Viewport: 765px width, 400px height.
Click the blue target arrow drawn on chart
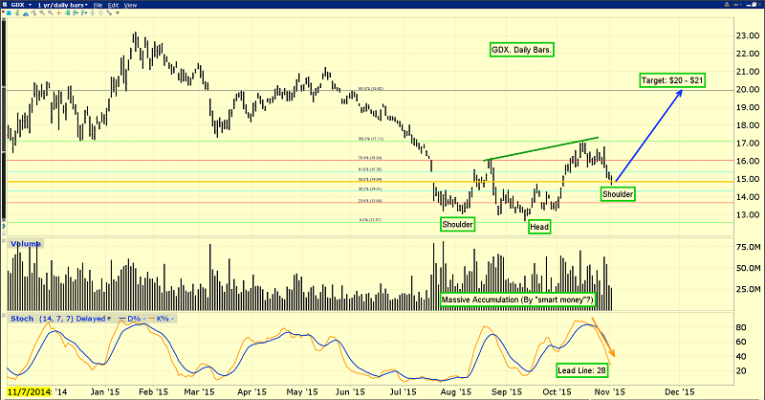[x=649, y=135]
